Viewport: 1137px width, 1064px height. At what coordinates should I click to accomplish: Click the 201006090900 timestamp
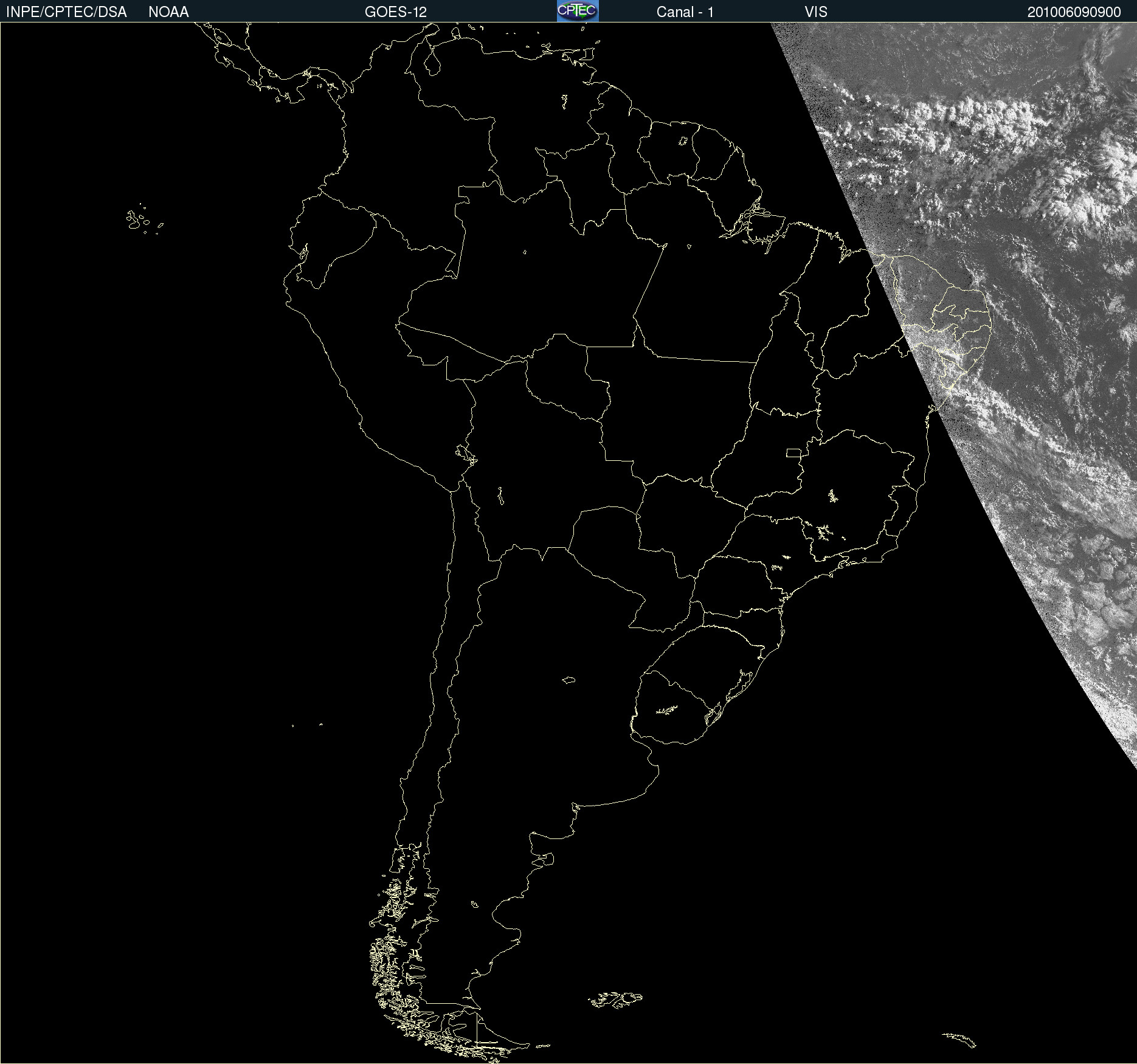(1074, 12)
